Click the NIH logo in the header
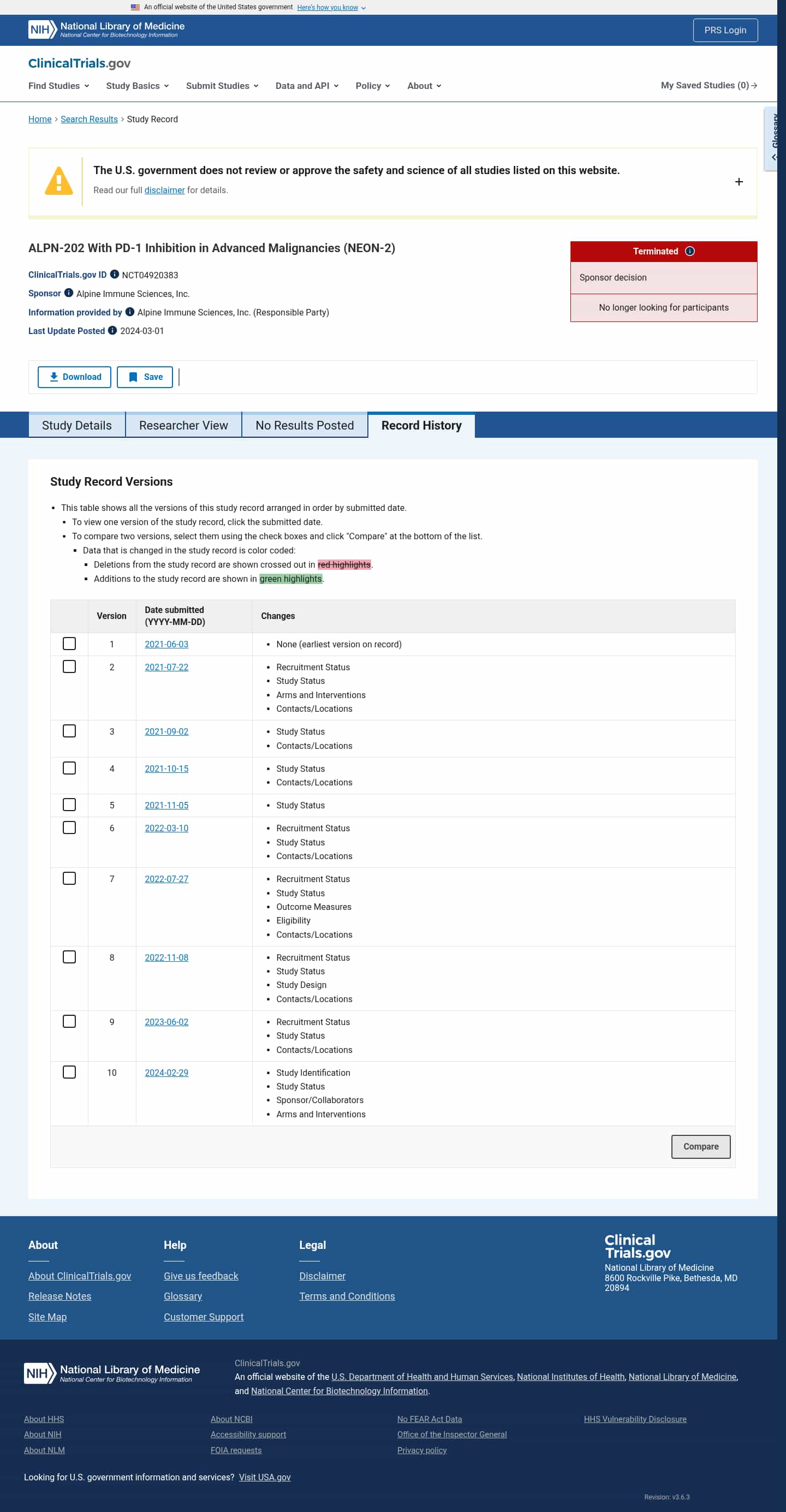Image resolution: width=786 pixels, height=1512 pixels. point(42,29)
